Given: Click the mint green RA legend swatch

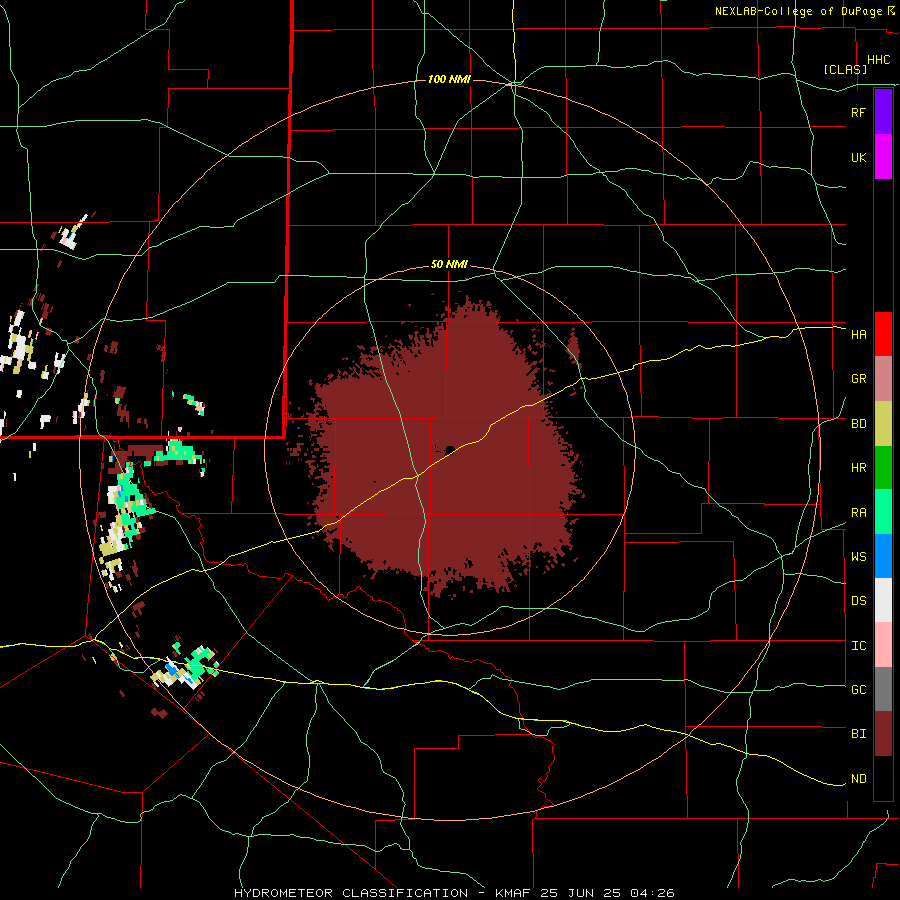Looking at the screenshot, I should coord(883,512).
